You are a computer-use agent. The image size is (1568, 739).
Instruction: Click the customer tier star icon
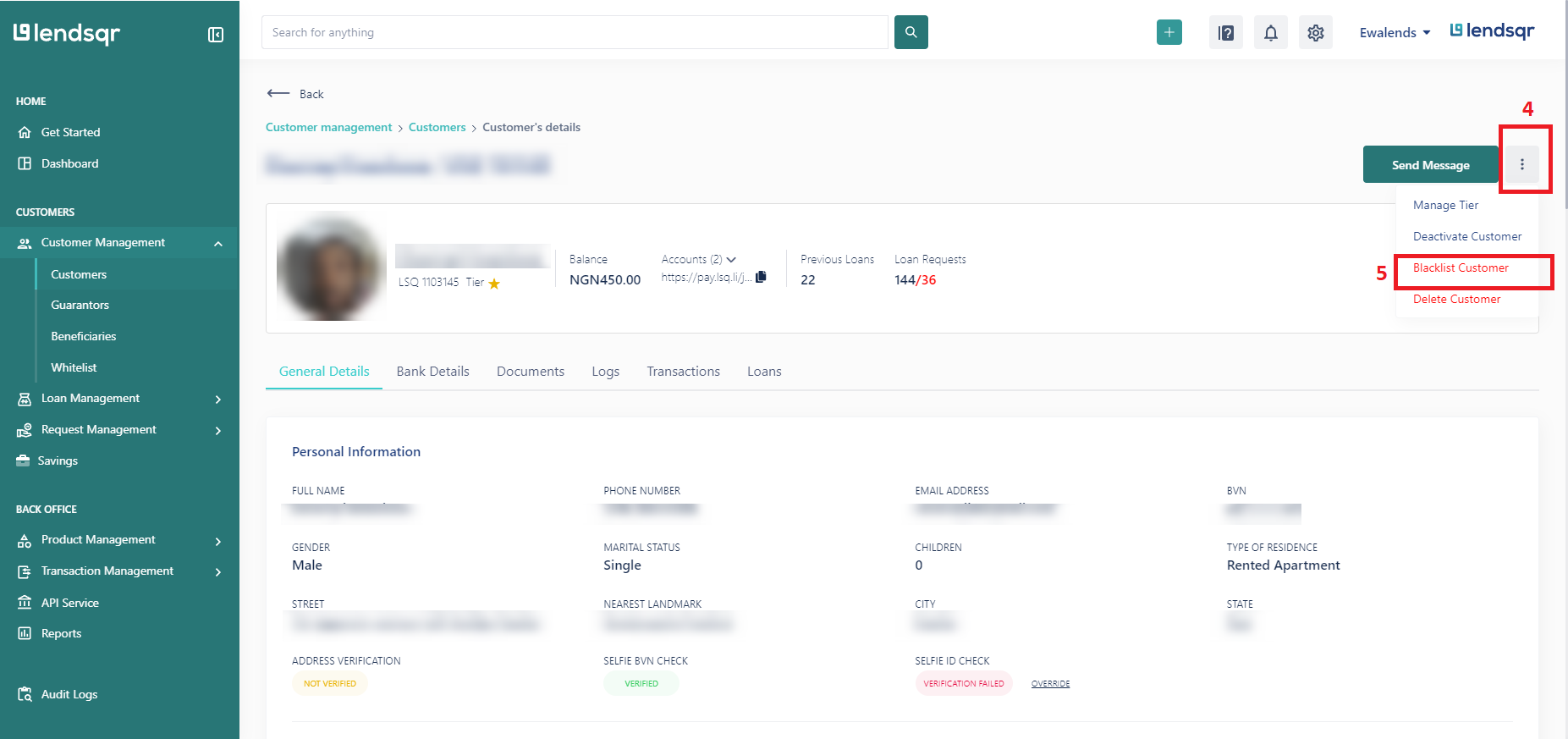click(x=494, y=284)
